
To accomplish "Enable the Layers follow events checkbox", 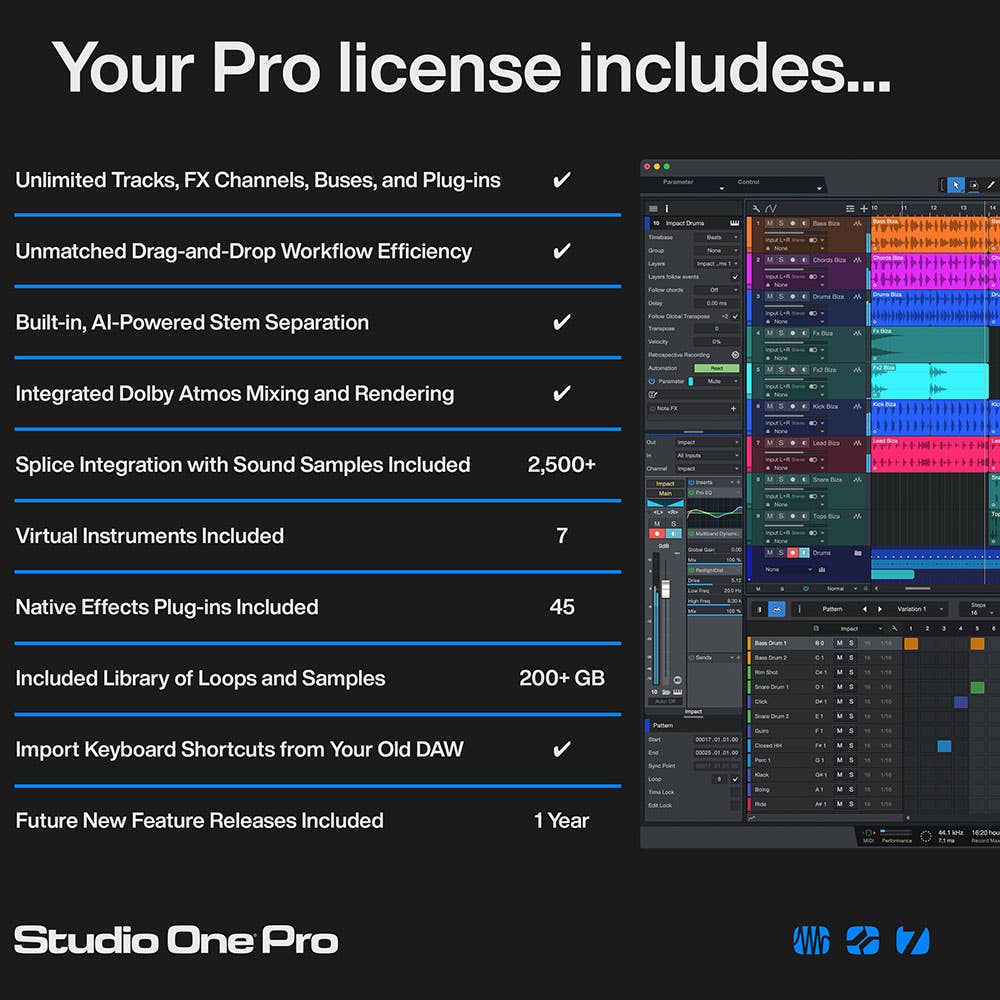I will 735,277.
